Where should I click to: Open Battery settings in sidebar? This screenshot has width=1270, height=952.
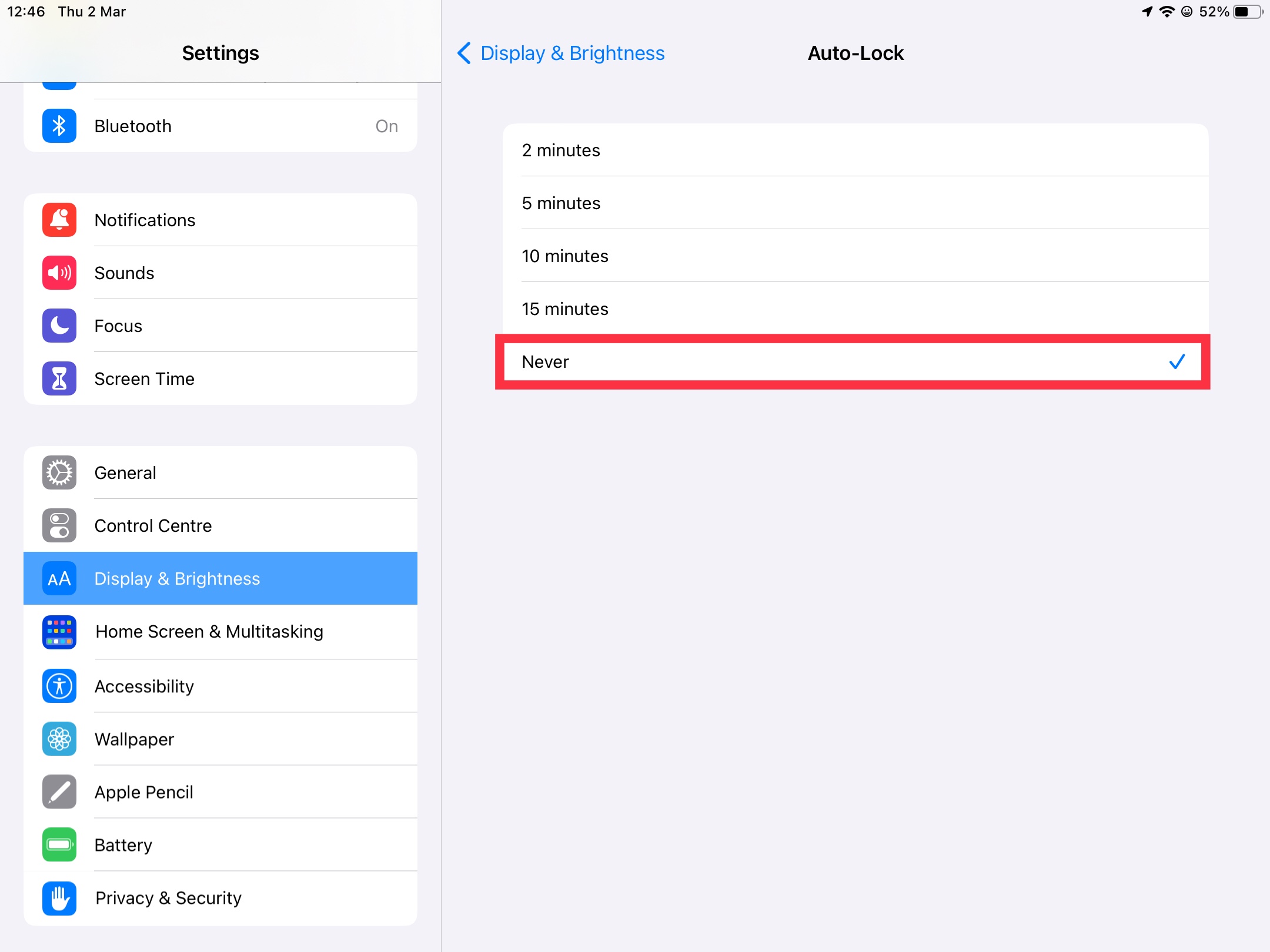pos(220,844)
